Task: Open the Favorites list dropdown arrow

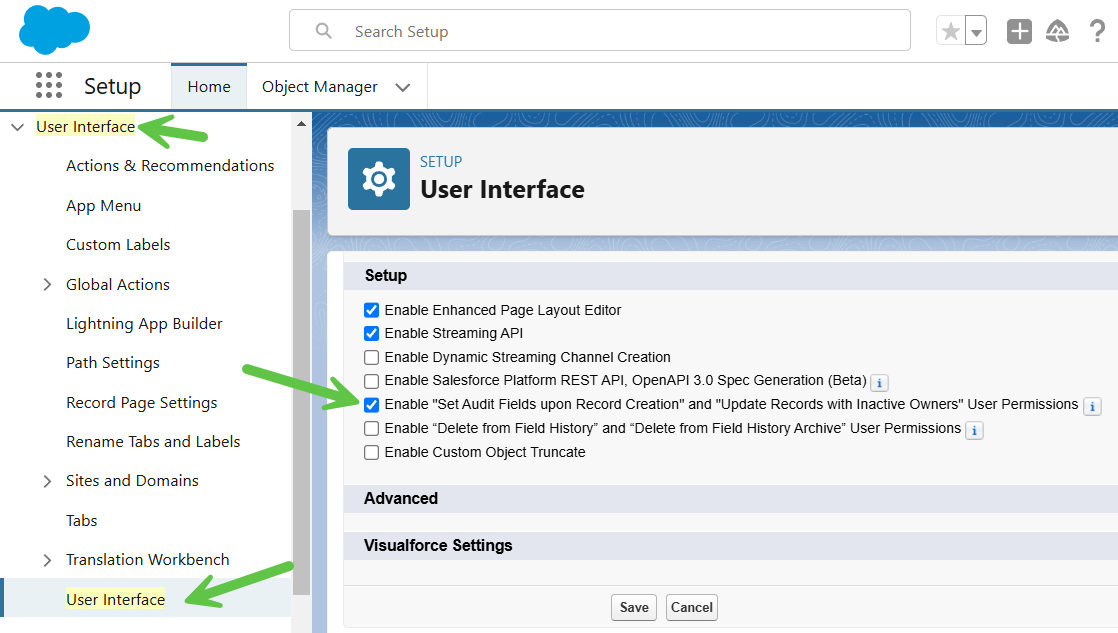Action: [x=976, y=31]
